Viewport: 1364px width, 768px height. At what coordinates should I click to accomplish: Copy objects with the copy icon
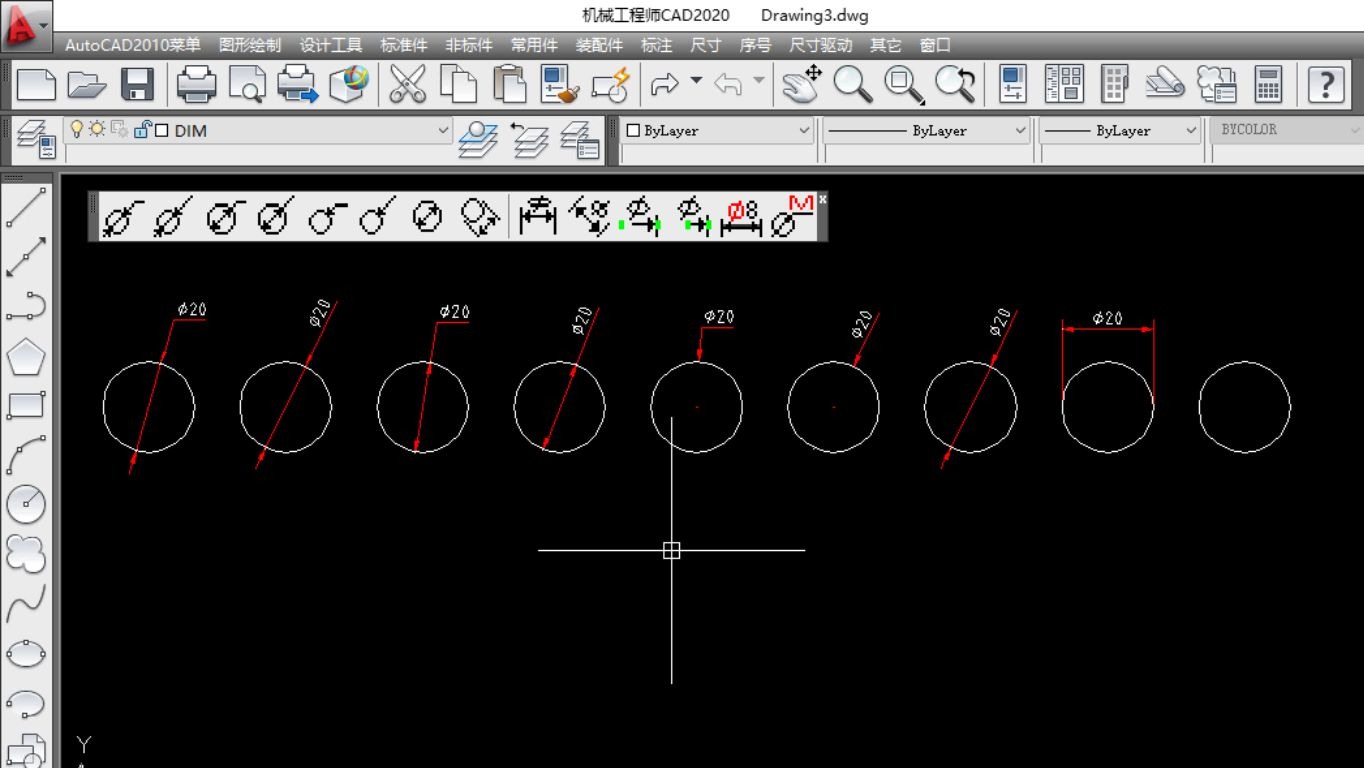pyautogui.click(x=459, y=84)
